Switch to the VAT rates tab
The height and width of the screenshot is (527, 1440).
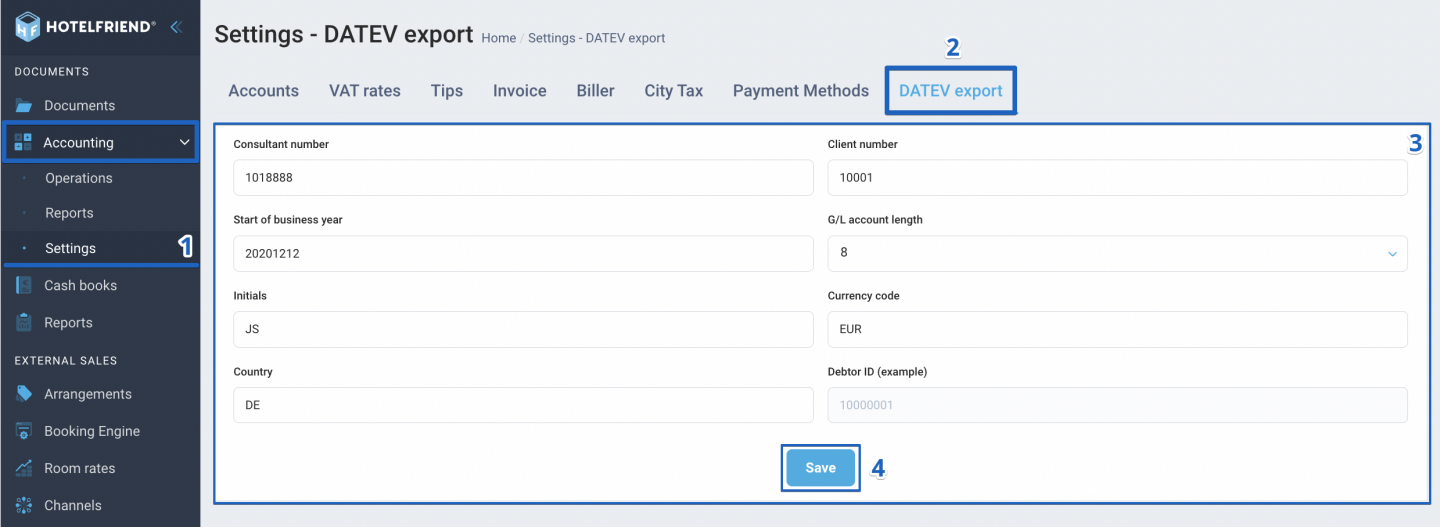pyautogui.click(x=365, y=91)
